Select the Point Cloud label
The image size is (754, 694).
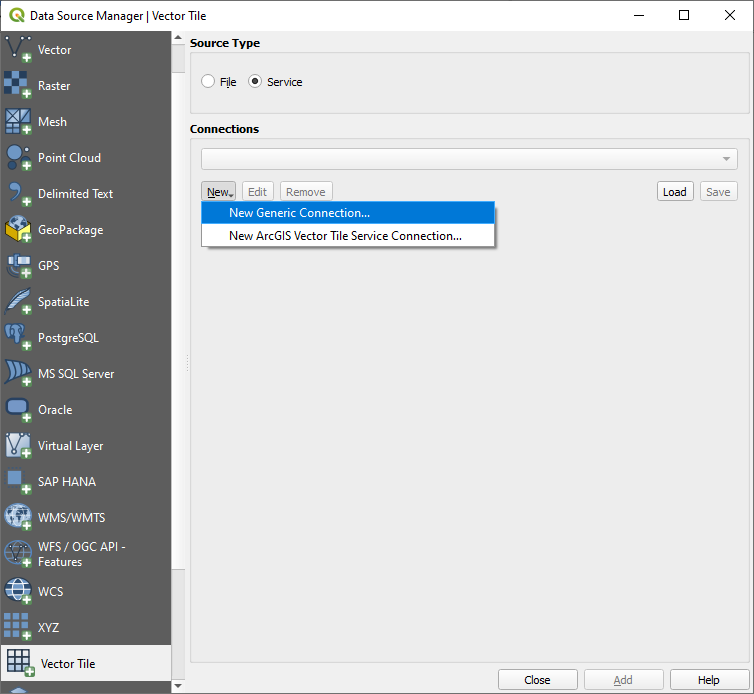click(x=69, y=157)
